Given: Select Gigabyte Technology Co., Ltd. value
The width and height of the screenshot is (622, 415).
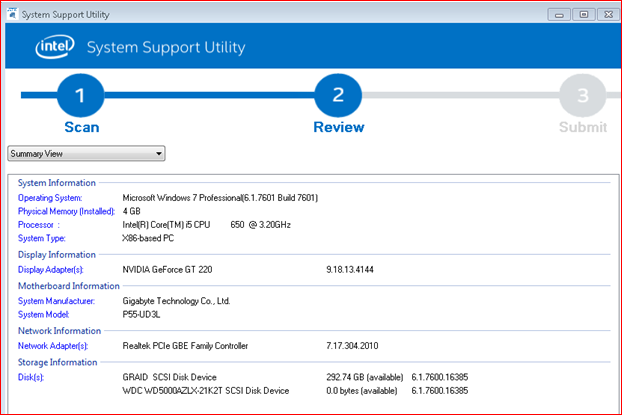Looking at the screenshot, I should [176, 301].
